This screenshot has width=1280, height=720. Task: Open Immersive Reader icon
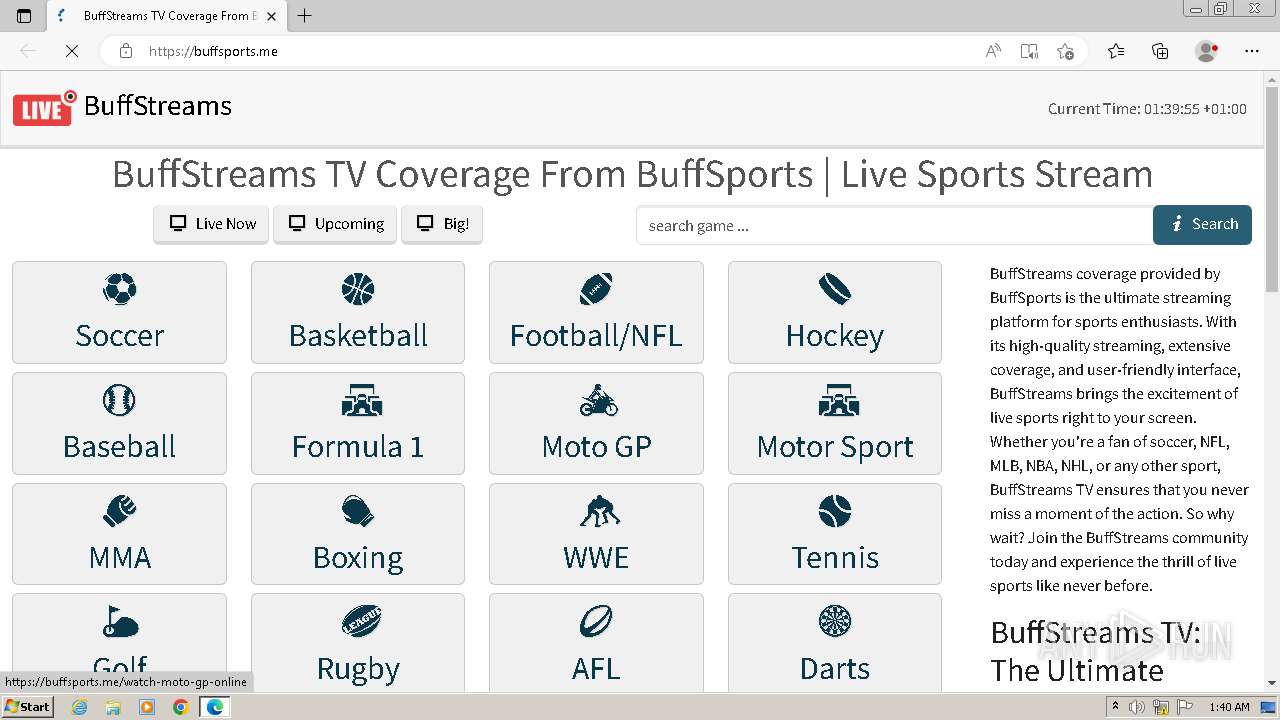pyautogui.click(x=1029, y=51)
